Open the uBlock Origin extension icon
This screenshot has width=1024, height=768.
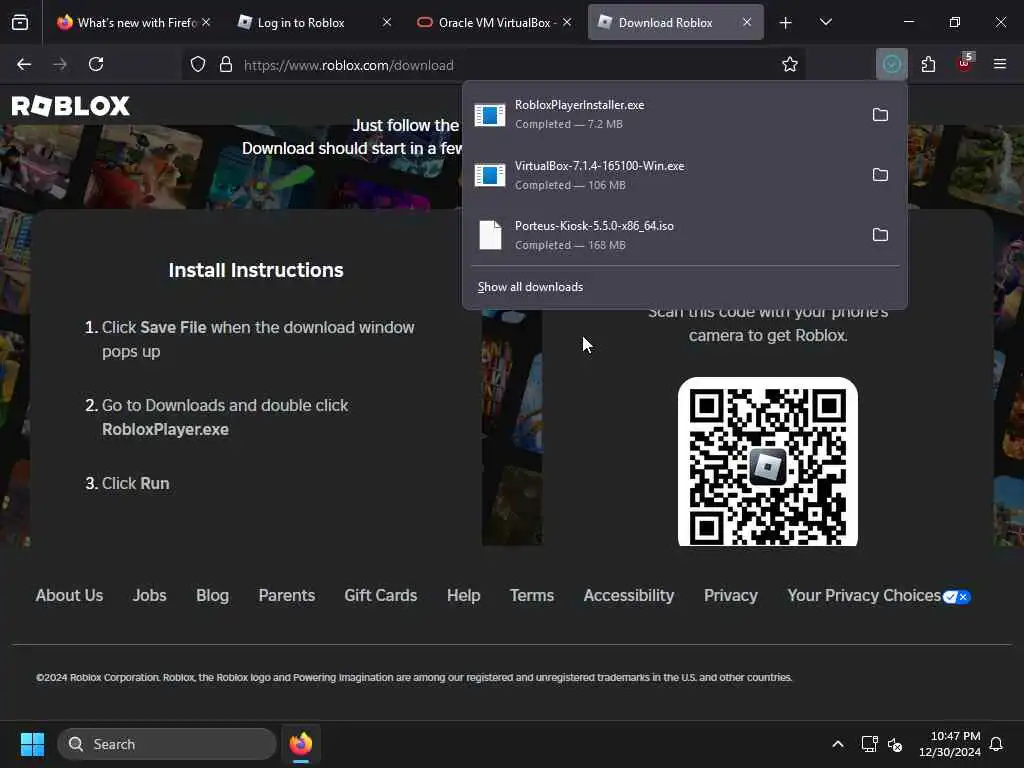(x=965, y=64)
